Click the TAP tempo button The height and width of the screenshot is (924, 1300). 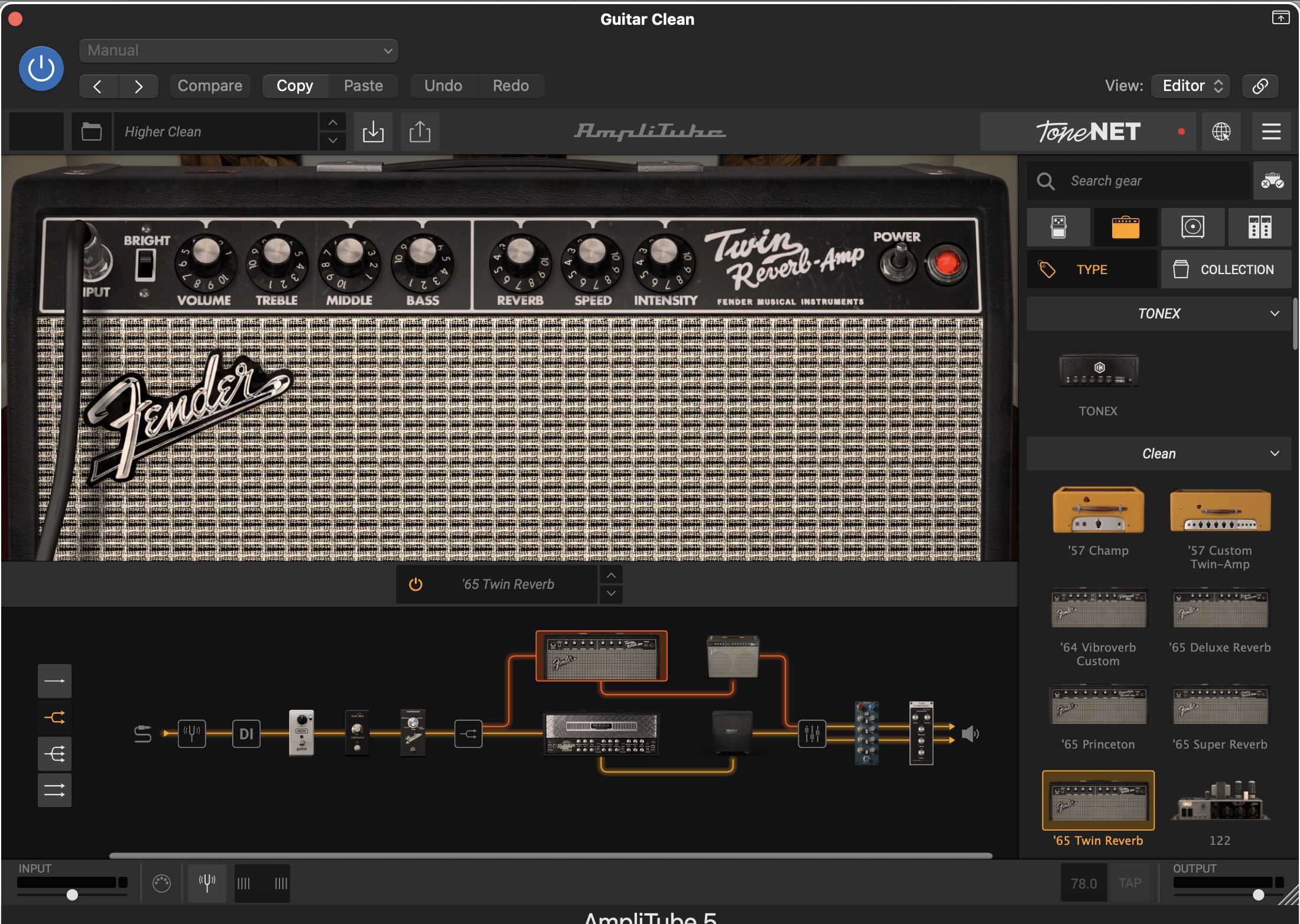click(x=1130, y=883)
